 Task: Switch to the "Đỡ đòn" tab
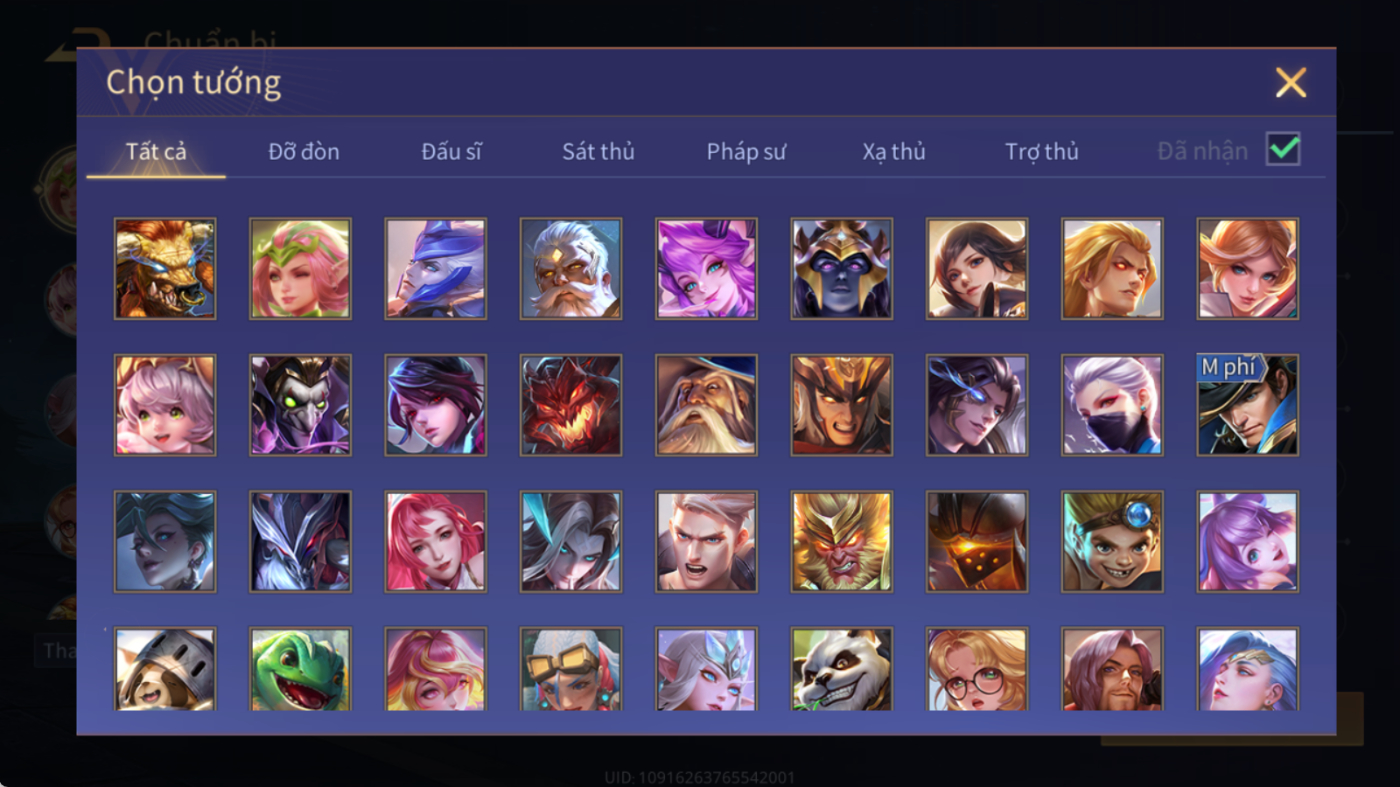(304, 152)
